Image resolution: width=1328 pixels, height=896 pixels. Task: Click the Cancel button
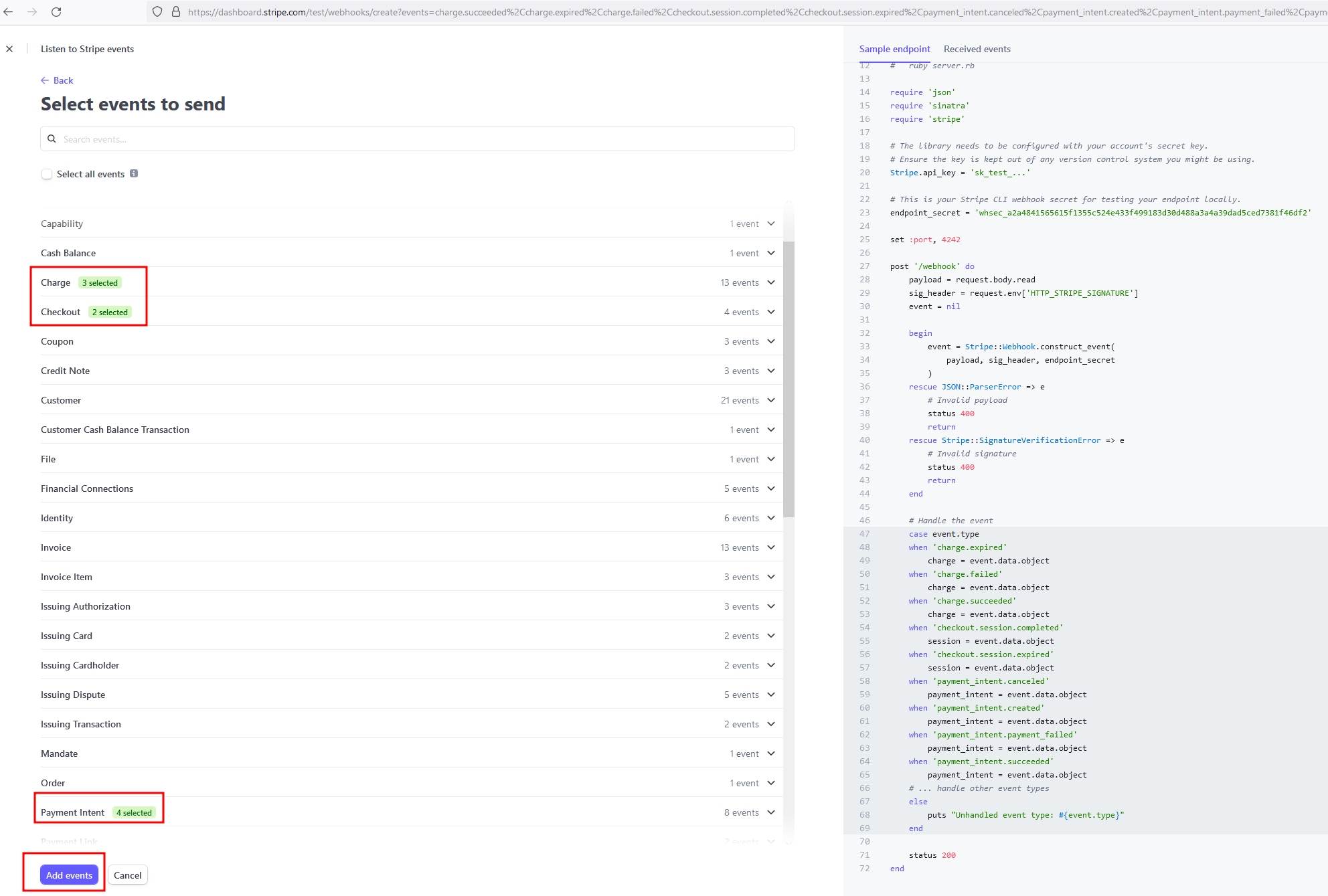pyautogui.click(x=127, y=875)
